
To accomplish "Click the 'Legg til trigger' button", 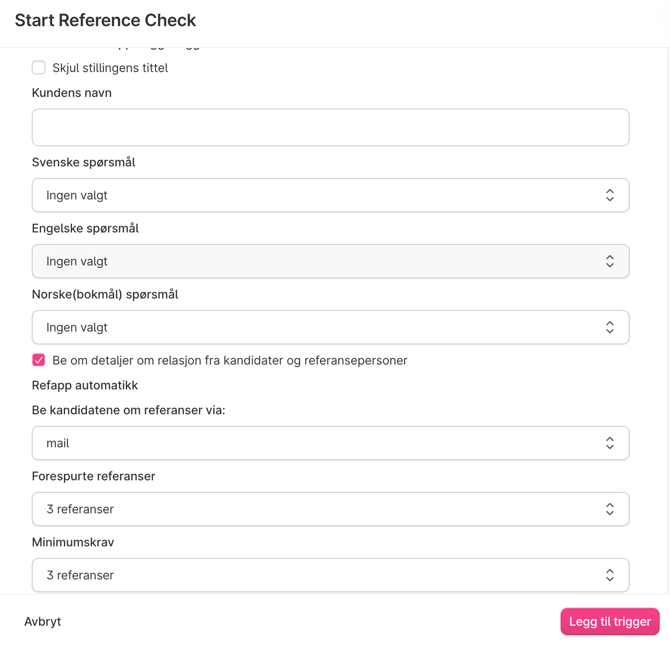I will pyautogui.click(x=609, y=621).
